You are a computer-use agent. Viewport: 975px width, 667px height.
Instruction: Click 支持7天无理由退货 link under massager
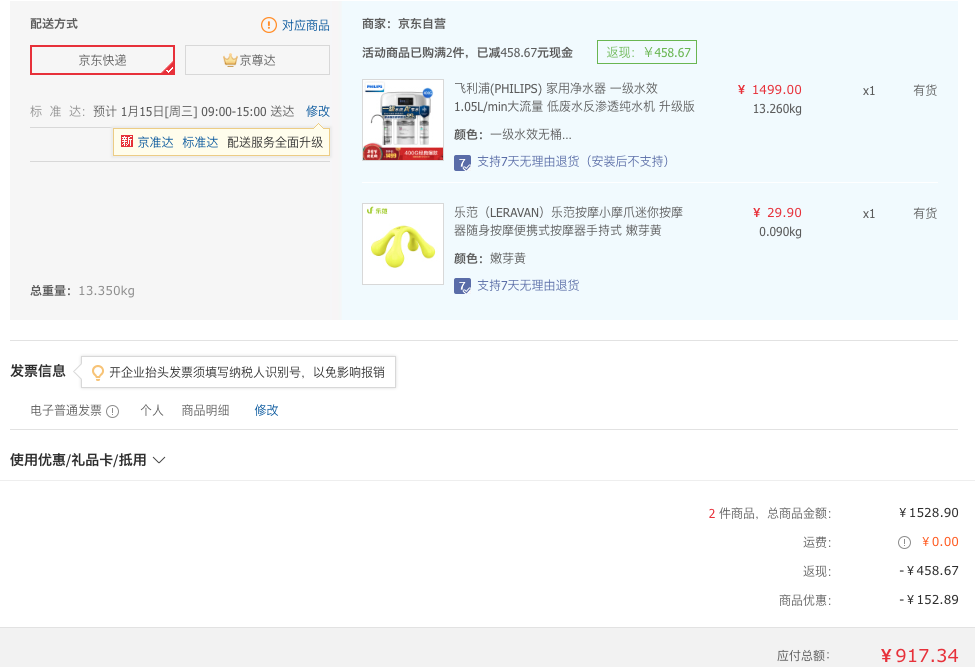coord(528,285)
